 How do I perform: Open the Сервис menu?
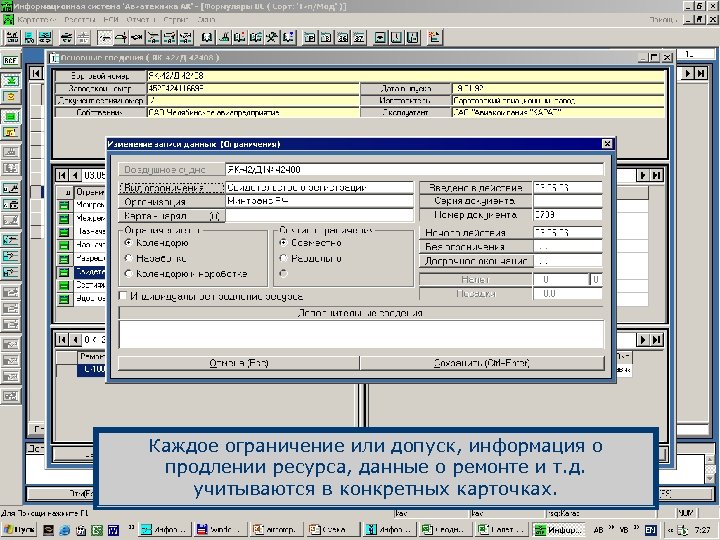176,20
